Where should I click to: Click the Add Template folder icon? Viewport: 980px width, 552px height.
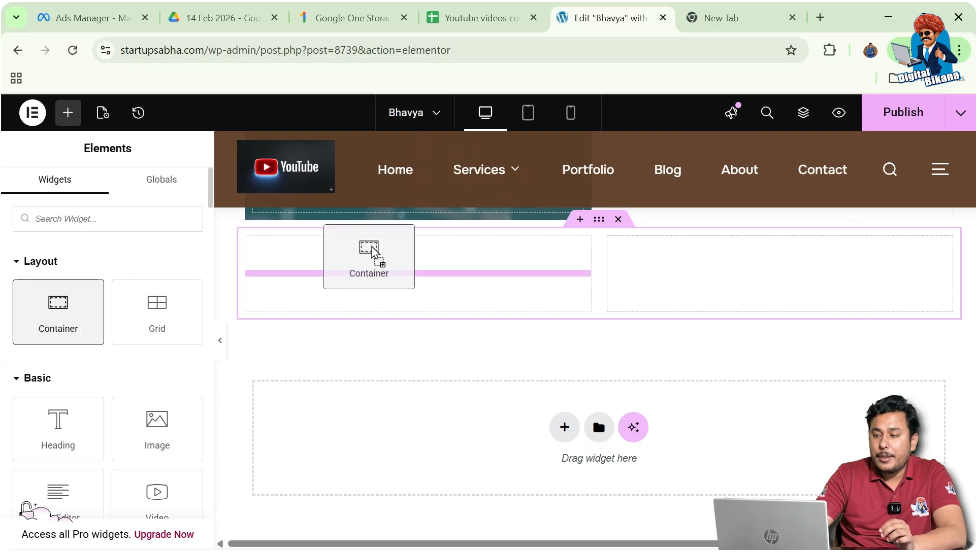(x=598, y=428)
